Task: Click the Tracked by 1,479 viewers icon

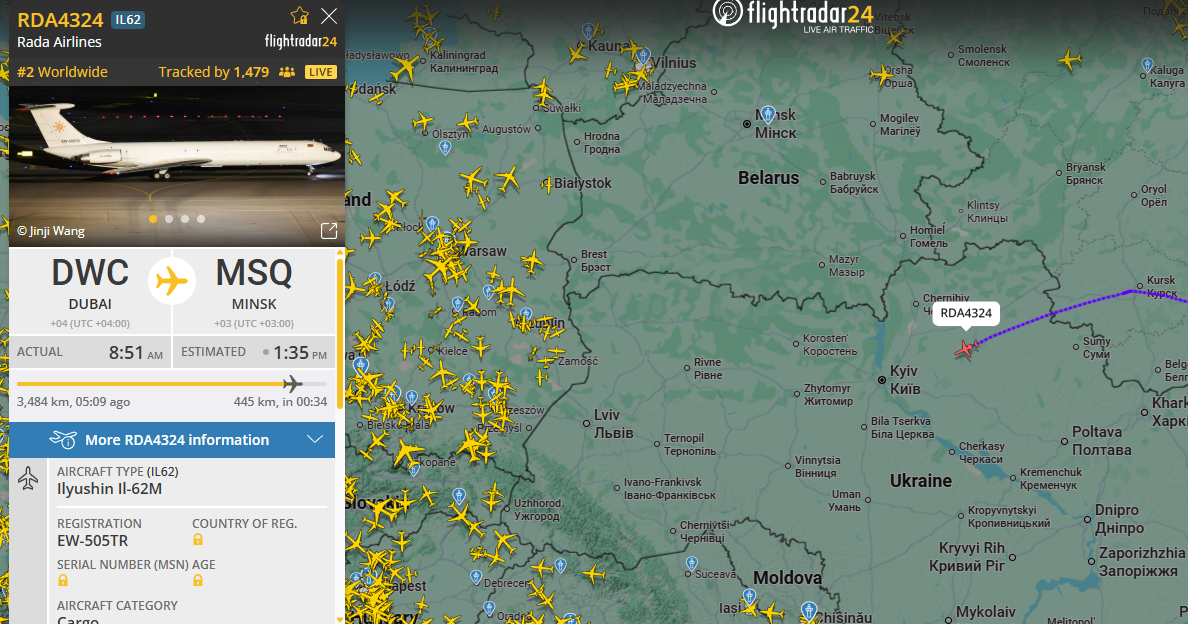Action: (x=286, y=72)
